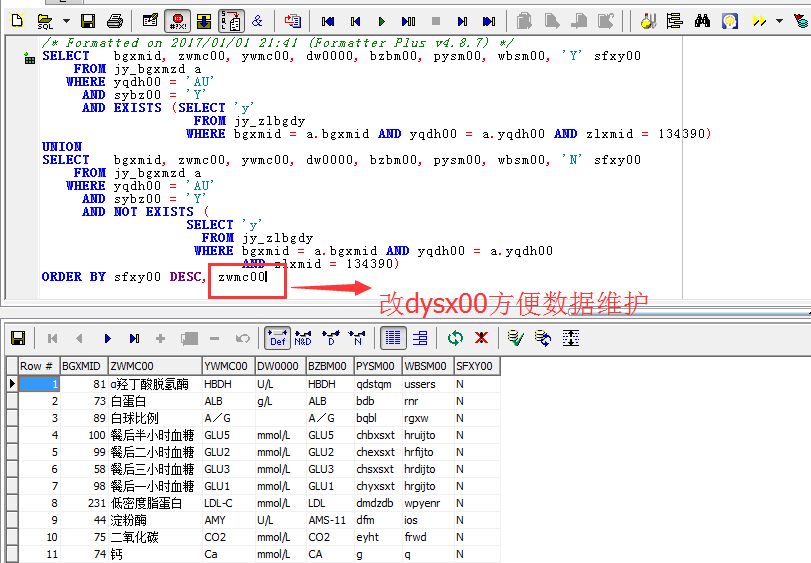Screen dimensions: 811x563
Task: Skip to last statement in script
Action: (x=489, y=21)
